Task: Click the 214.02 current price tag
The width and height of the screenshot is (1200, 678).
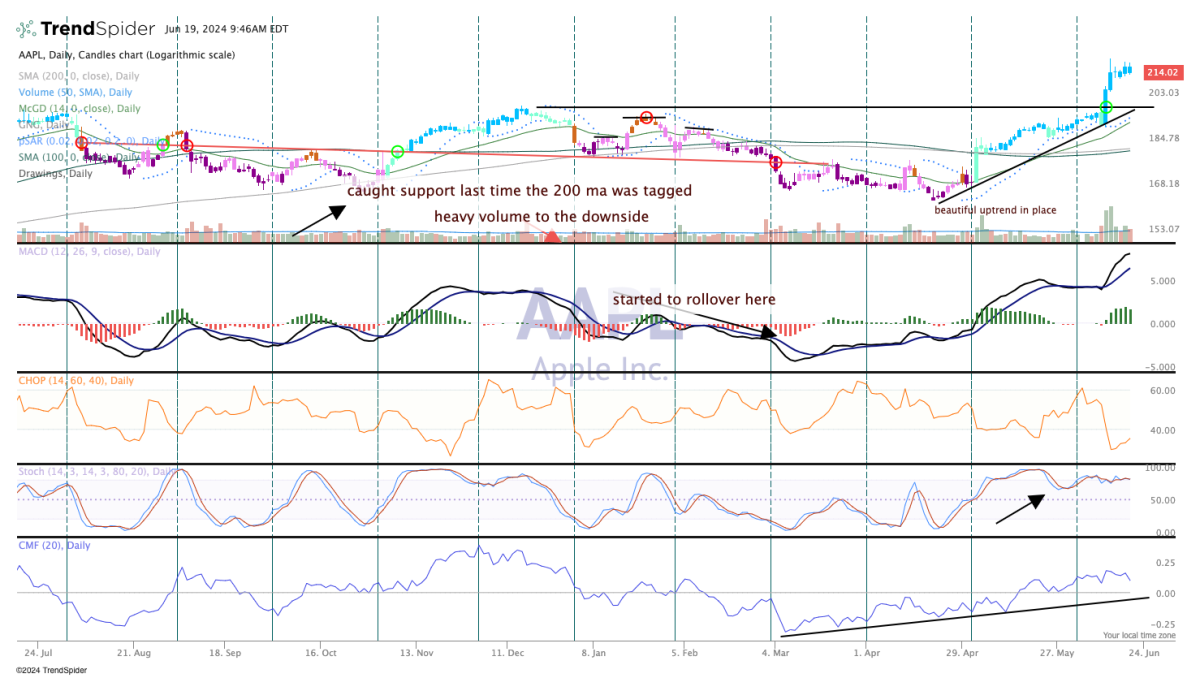Action: pos(1164,72)
